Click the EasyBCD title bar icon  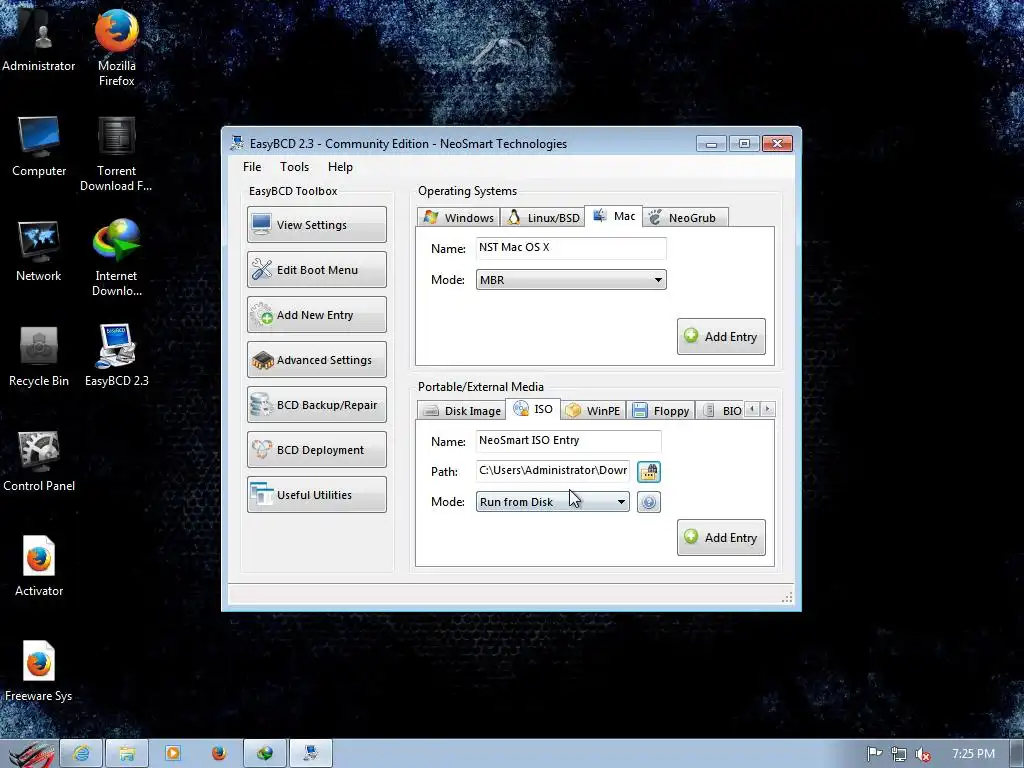237,143
